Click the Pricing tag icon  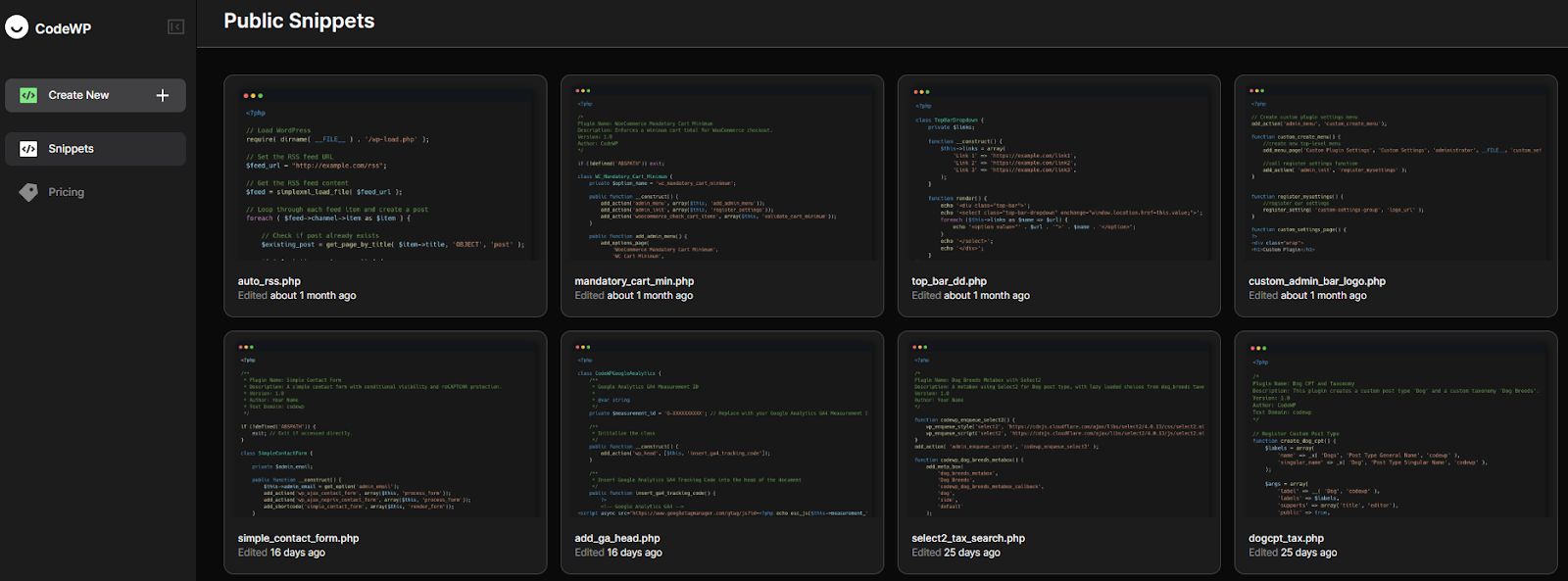28,192
